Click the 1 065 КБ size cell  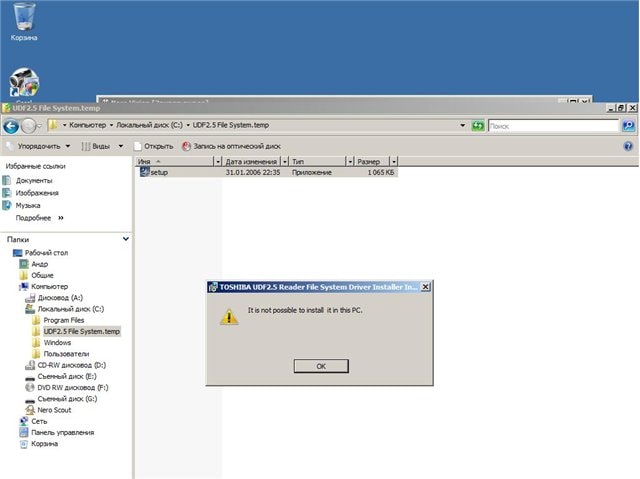381,173
